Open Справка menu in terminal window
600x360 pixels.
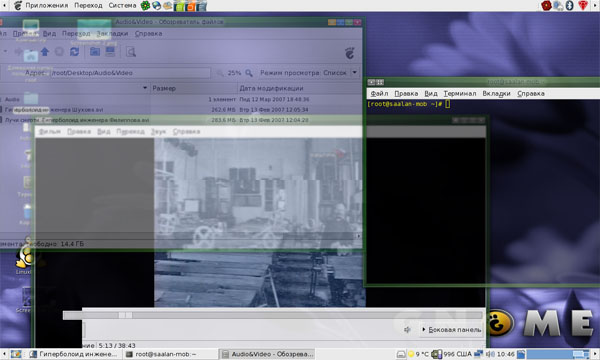pyautogui.click(x=531, y=93)
